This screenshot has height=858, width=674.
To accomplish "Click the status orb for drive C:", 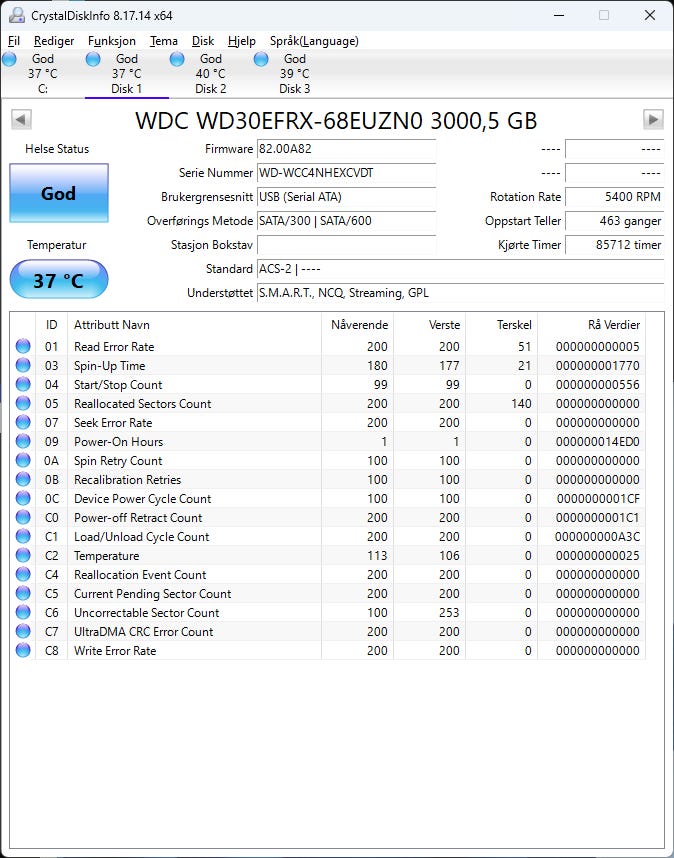I will pyautogui.click(x=9, y=59).
